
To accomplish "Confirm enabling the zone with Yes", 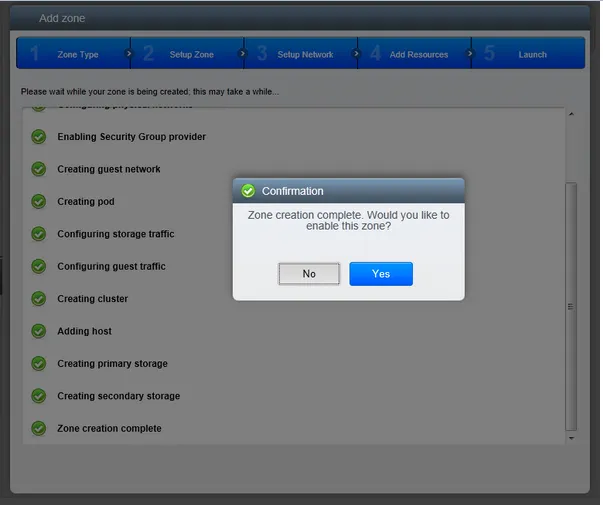I will pyautogui.click(x=381, y=274).
